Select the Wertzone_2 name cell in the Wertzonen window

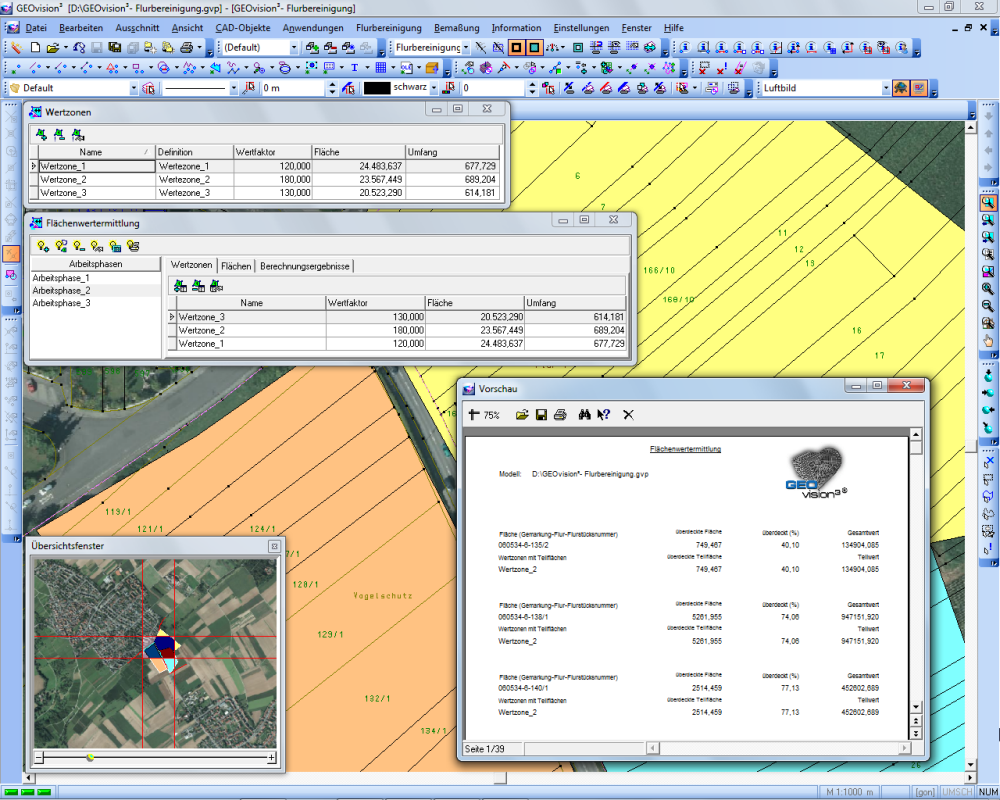click(97, 179)
